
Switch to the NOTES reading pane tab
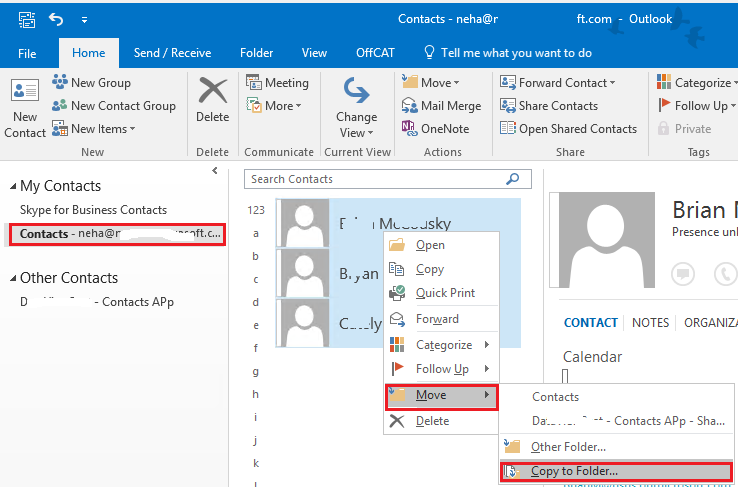tap(650, 323)
